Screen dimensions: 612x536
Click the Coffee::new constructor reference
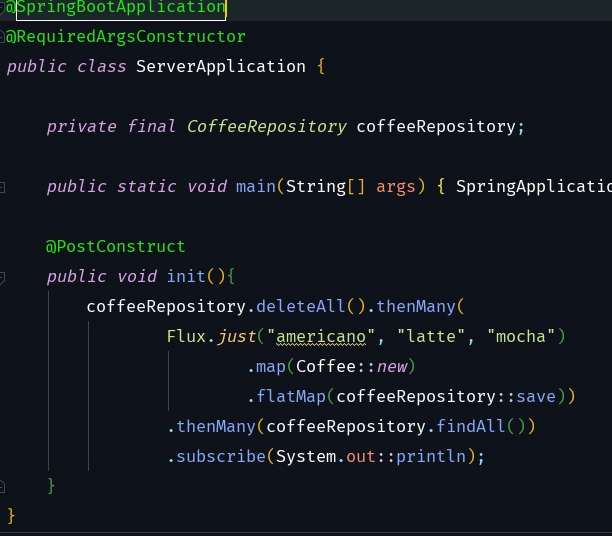[x=351, y=367]
